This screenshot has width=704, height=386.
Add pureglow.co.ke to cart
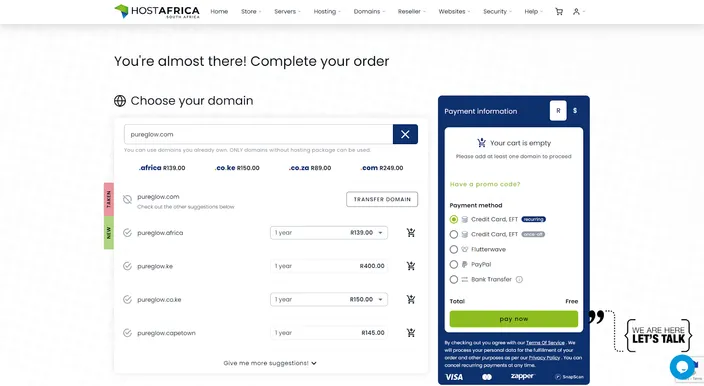coord(411,299)
